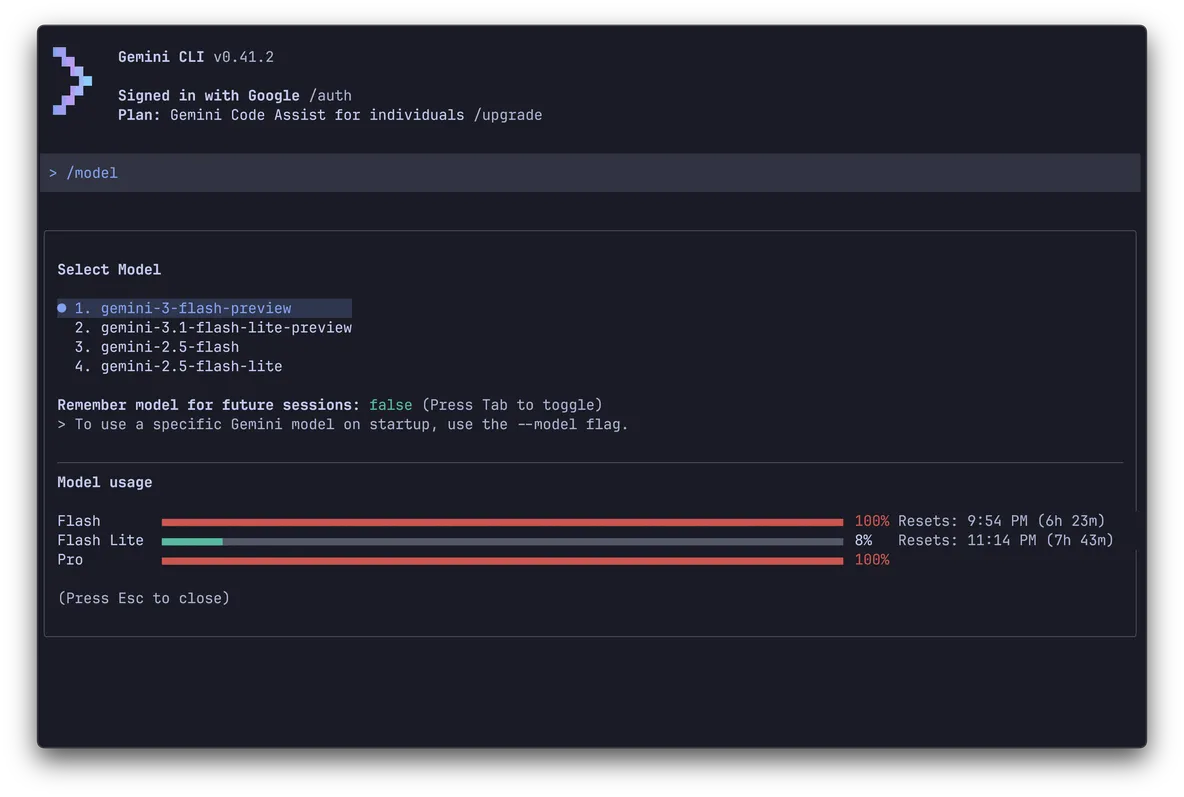Click the 'Signed in with Google' text
Viewport: 1184px width, 797px height.
(208, 96)
